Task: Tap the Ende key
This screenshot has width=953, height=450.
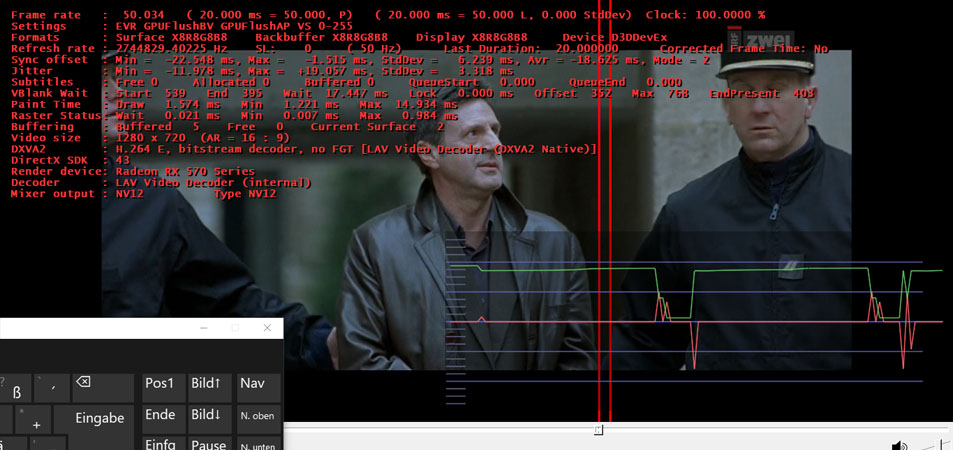Action: [x=163, y=419]
